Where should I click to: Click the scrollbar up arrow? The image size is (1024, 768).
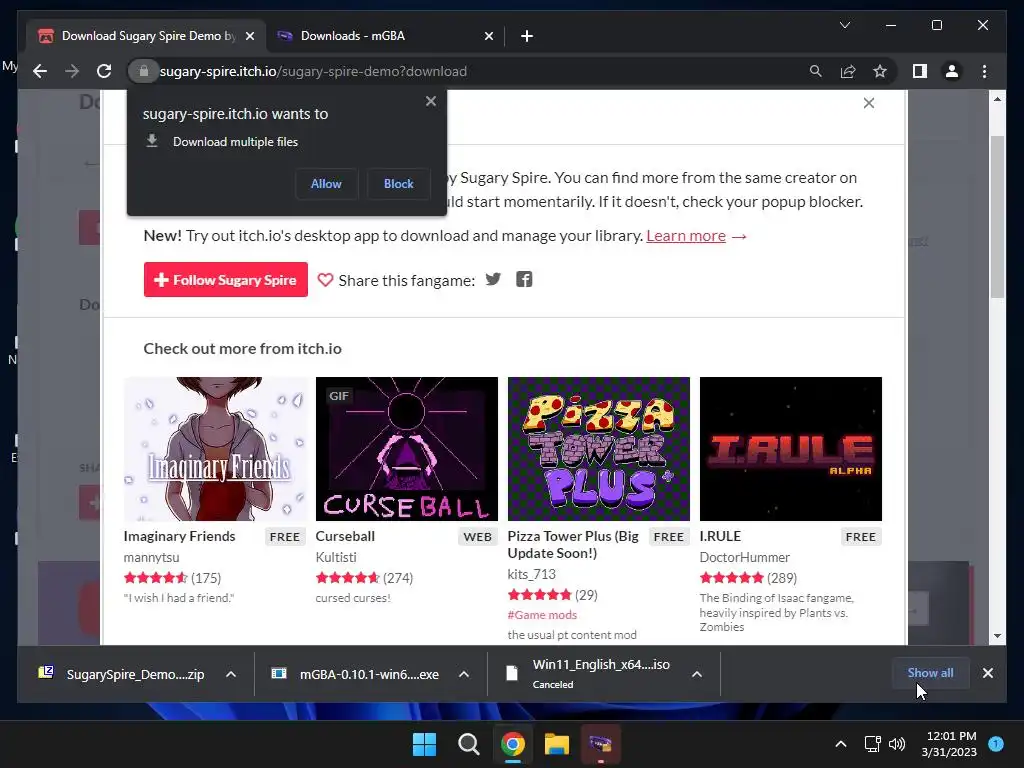997,99
